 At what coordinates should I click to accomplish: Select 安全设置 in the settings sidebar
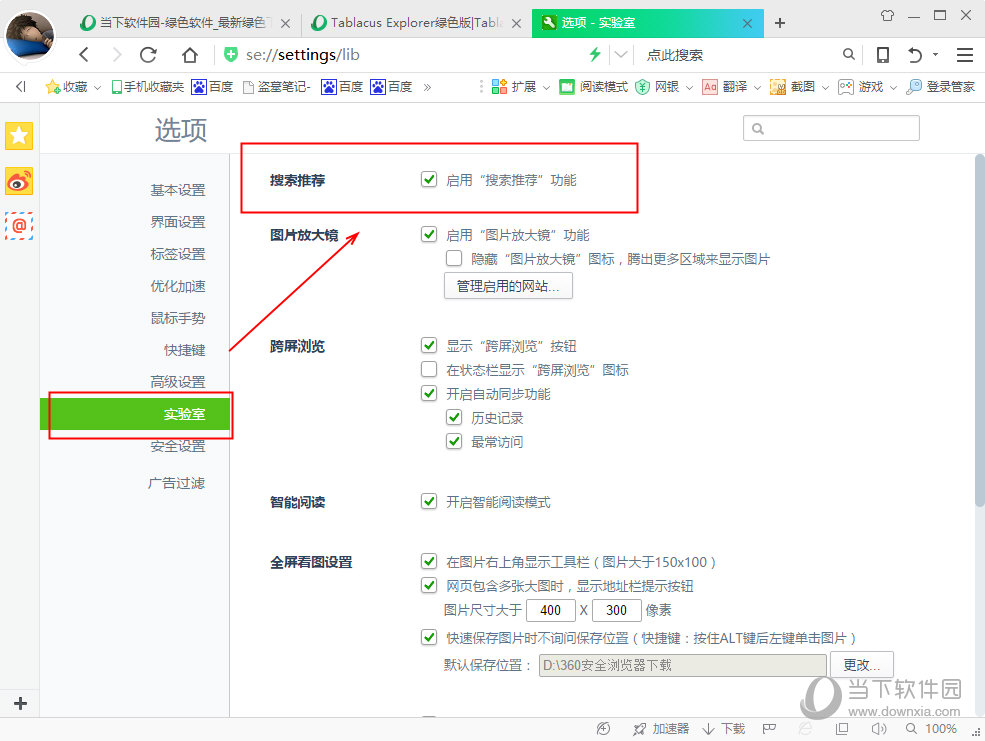click(178, 445)
